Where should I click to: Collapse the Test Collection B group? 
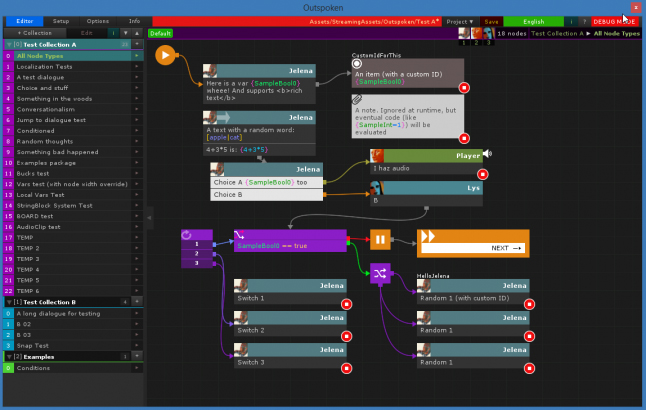tap(9, 302)
